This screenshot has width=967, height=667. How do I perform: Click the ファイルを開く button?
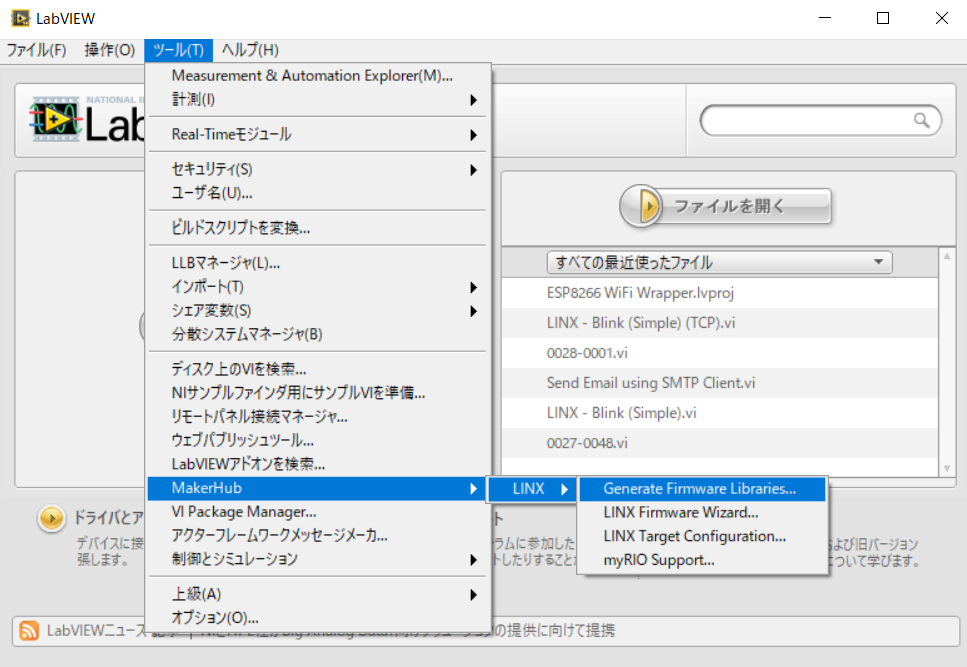[x=726, y=206]
